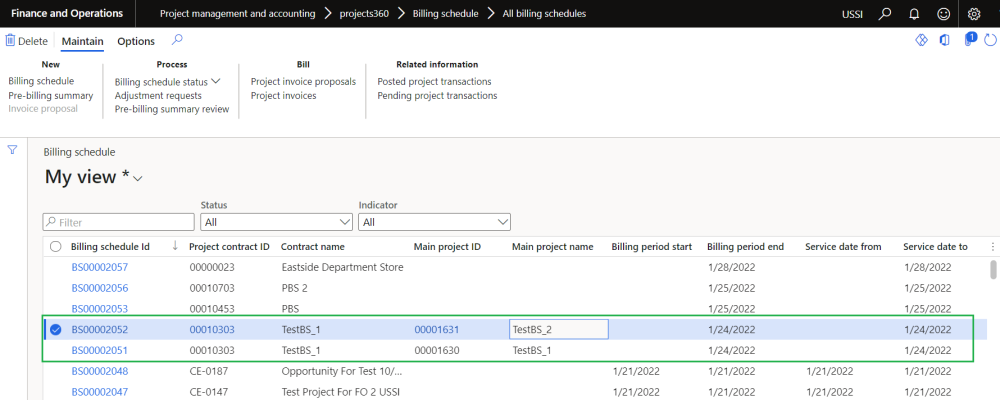The image size is (1000, 400).
Task: Expand the My view selector chevron
Action: tap(138, 179)
